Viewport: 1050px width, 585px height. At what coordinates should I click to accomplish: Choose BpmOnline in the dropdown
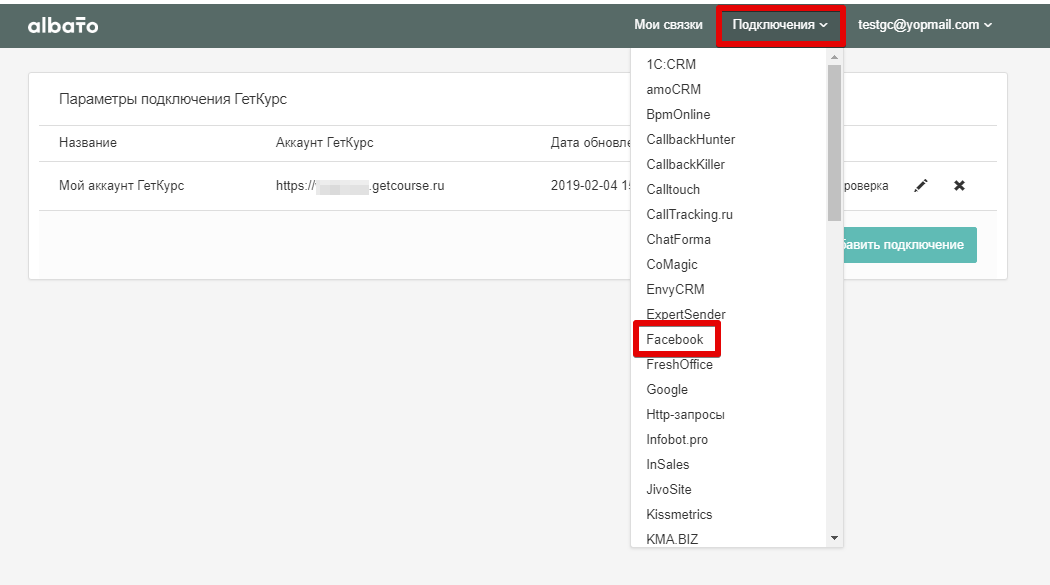click(678, 114)
